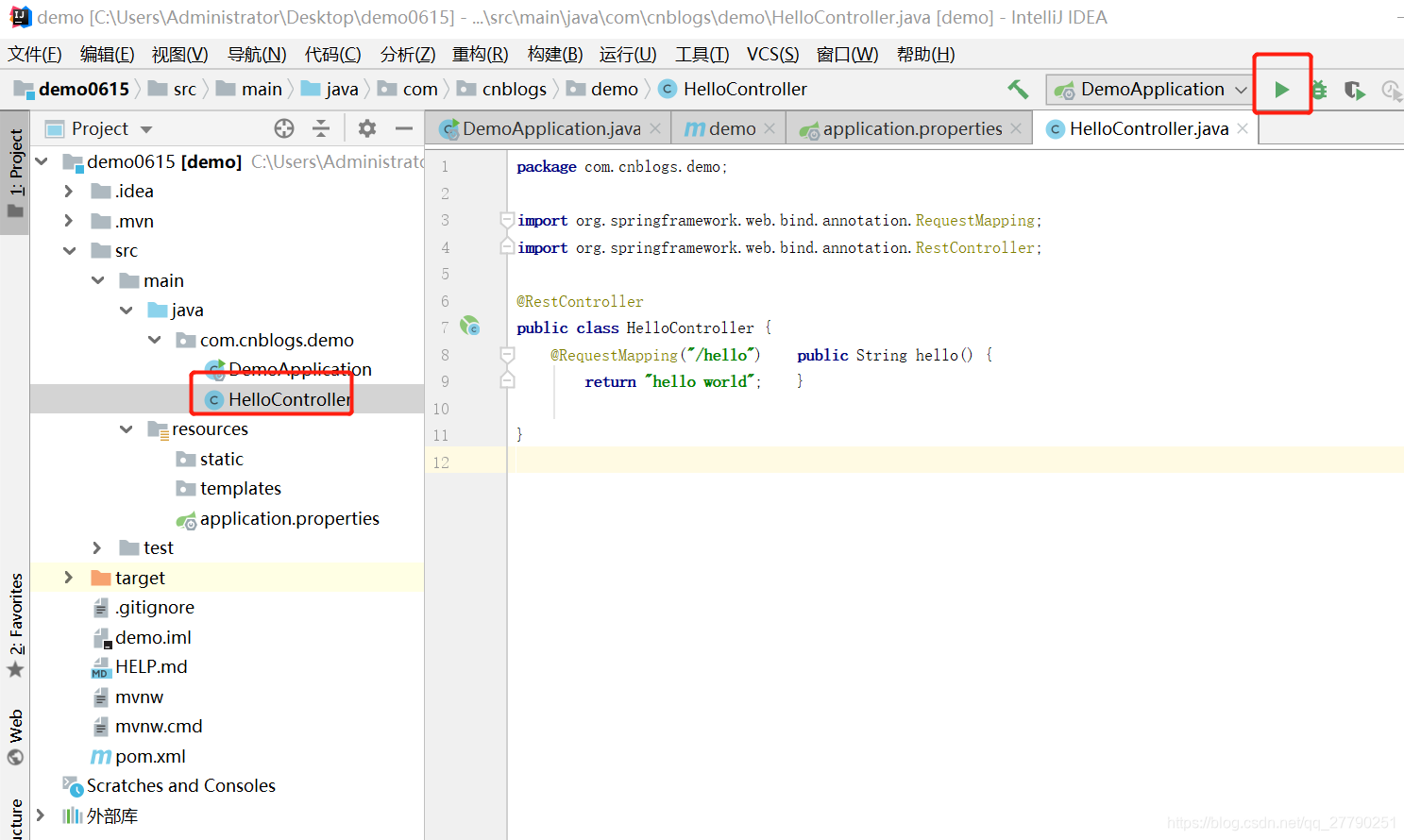The image size is (1404, 840).
Task: Collapse the main folder
Action: click(97, 280)
